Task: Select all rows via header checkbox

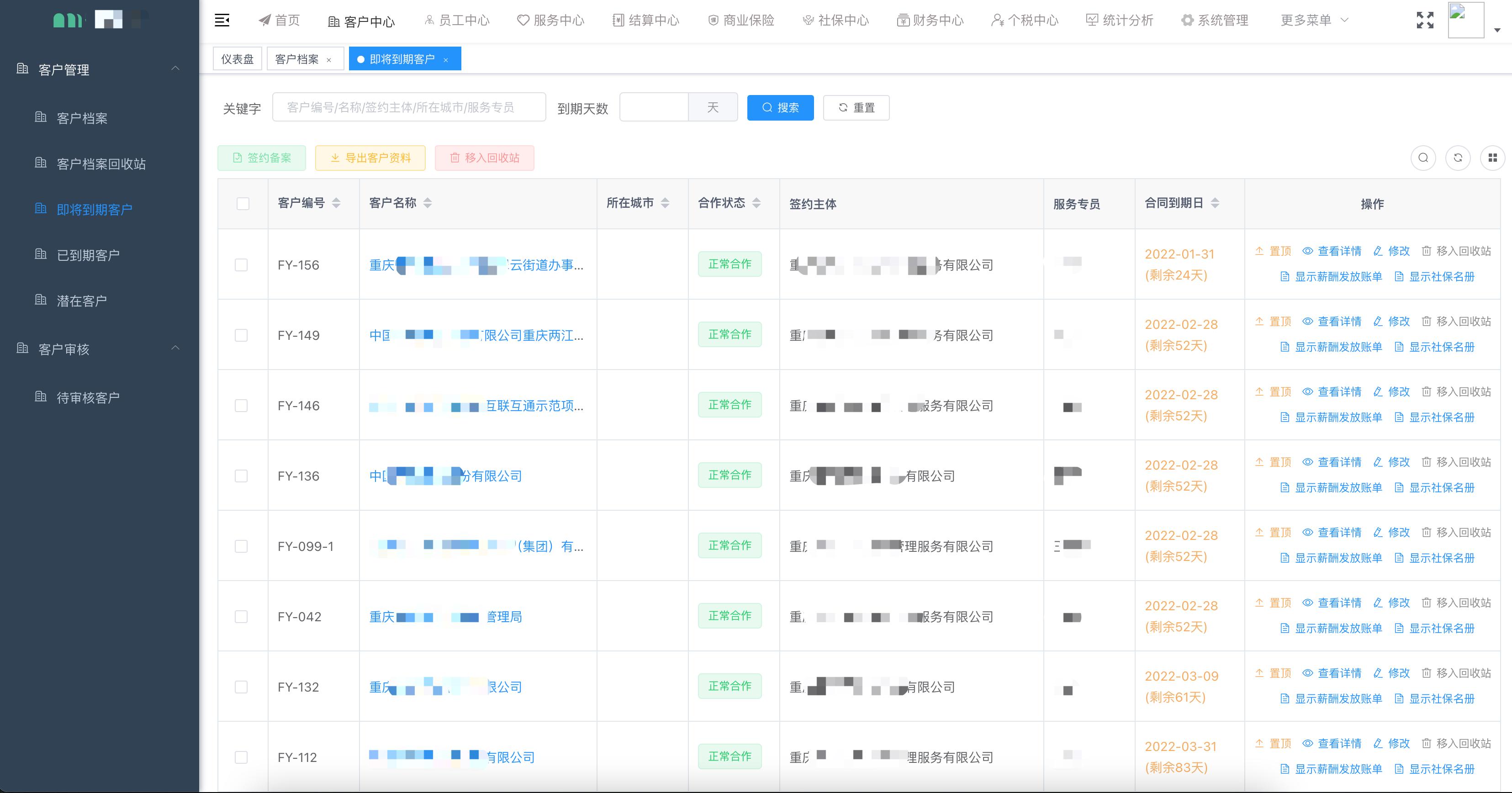Action: [x=243, y=204]
